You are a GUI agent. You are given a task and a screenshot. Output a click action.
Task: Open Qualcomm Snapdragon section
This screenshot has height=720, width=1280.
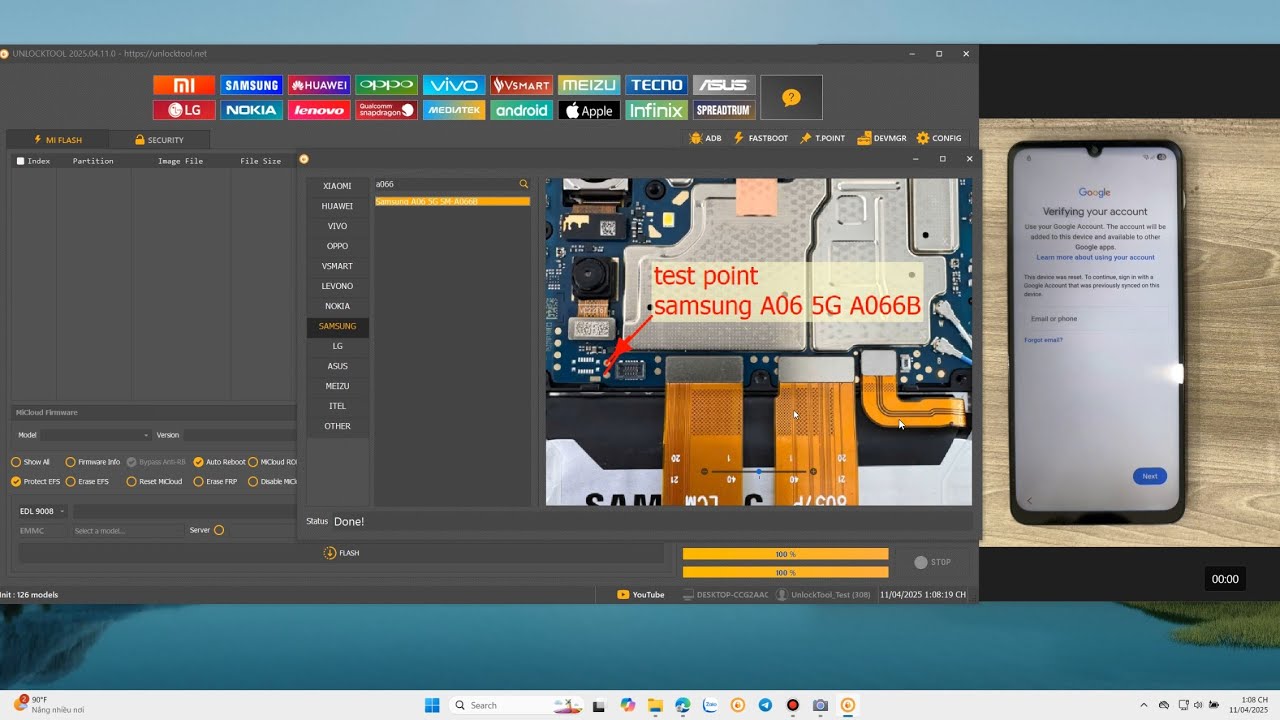(x=386, y=110)
